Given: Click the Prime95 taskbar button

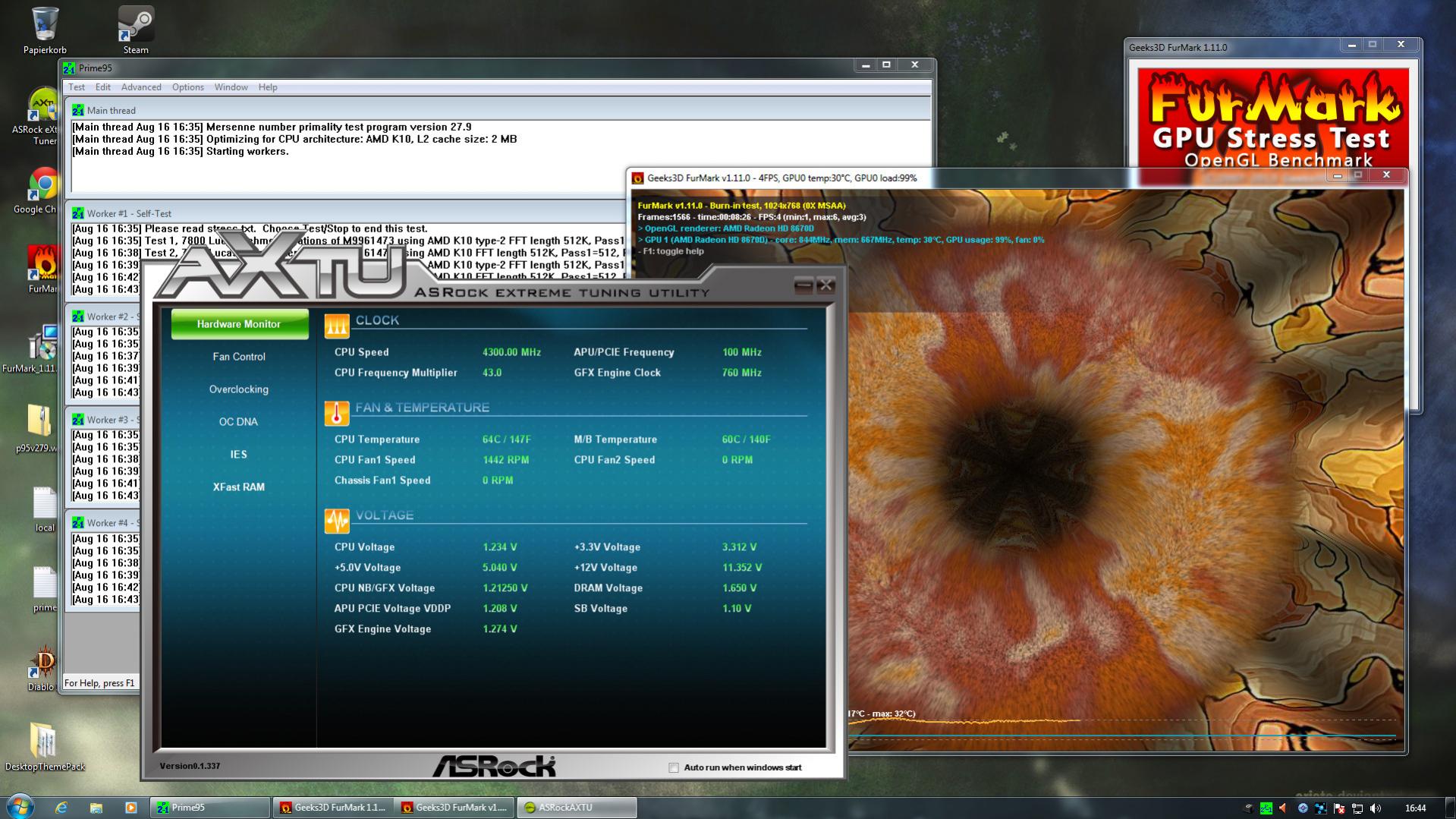Looking at the screenshot, I should click(210, 808).
